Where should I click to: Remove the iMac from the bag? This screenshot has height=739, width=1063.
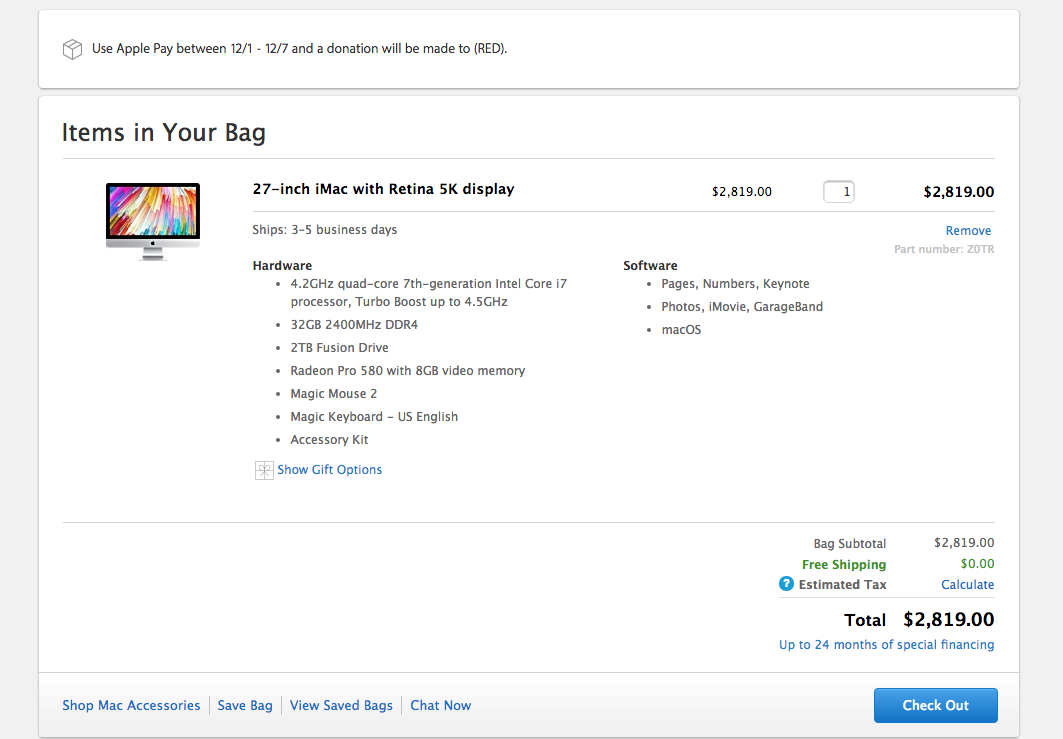click(968, 231)
